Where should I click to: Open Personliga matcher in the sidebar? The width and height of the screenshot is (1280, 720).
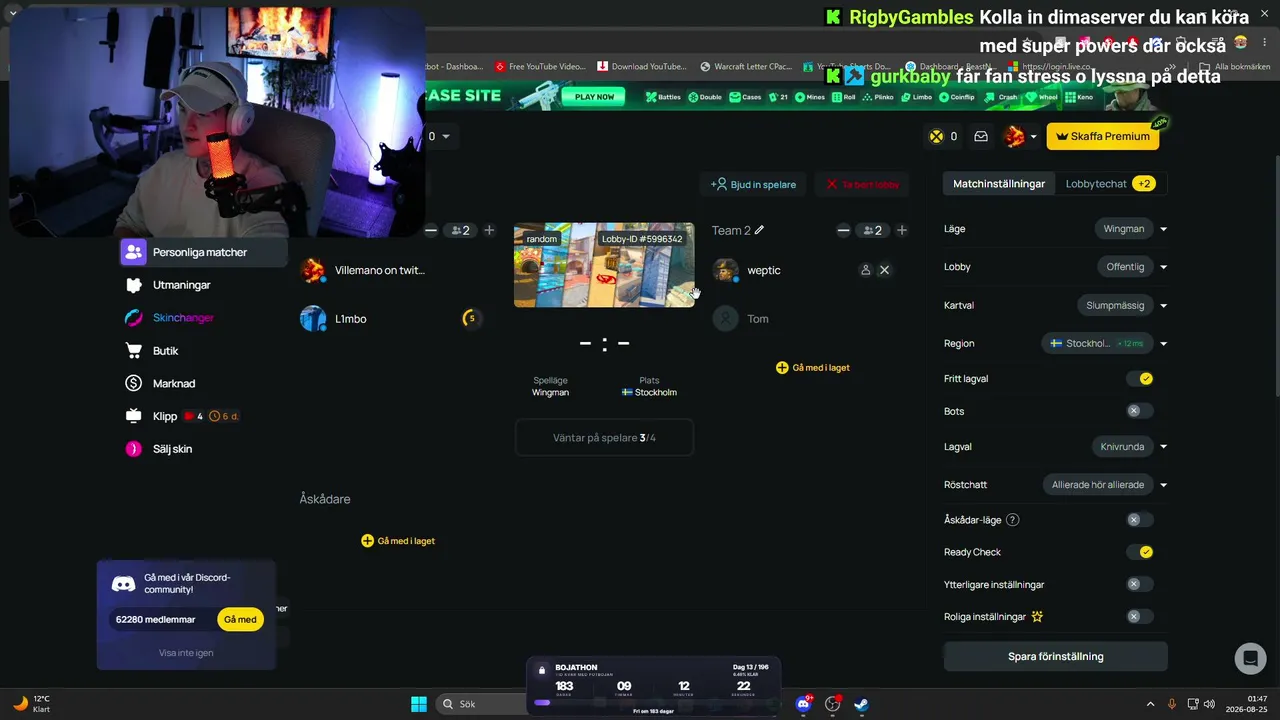point(203,252)
